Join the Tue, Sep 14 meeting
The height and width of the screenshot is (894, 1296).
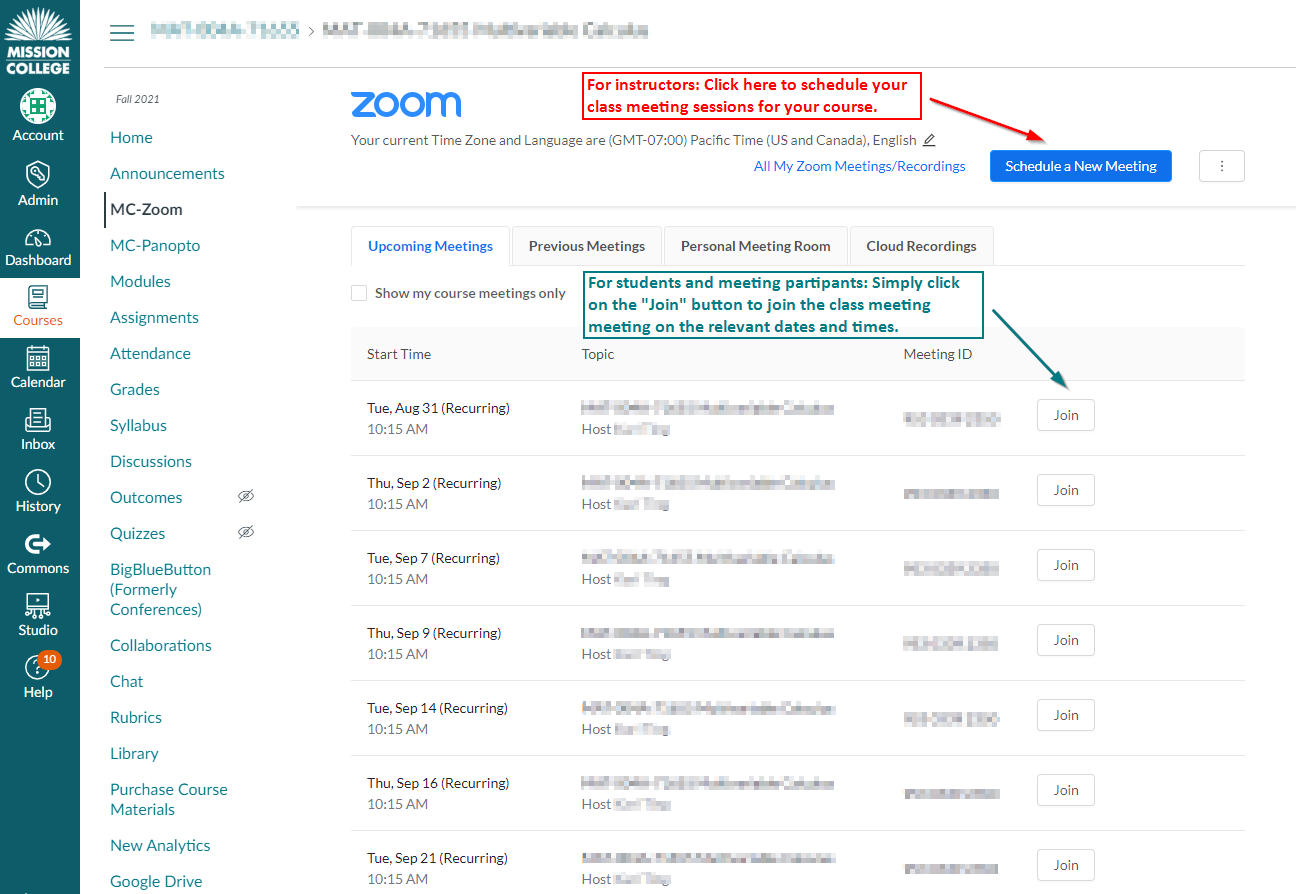pyautogui.click(x=1066, y=715)
